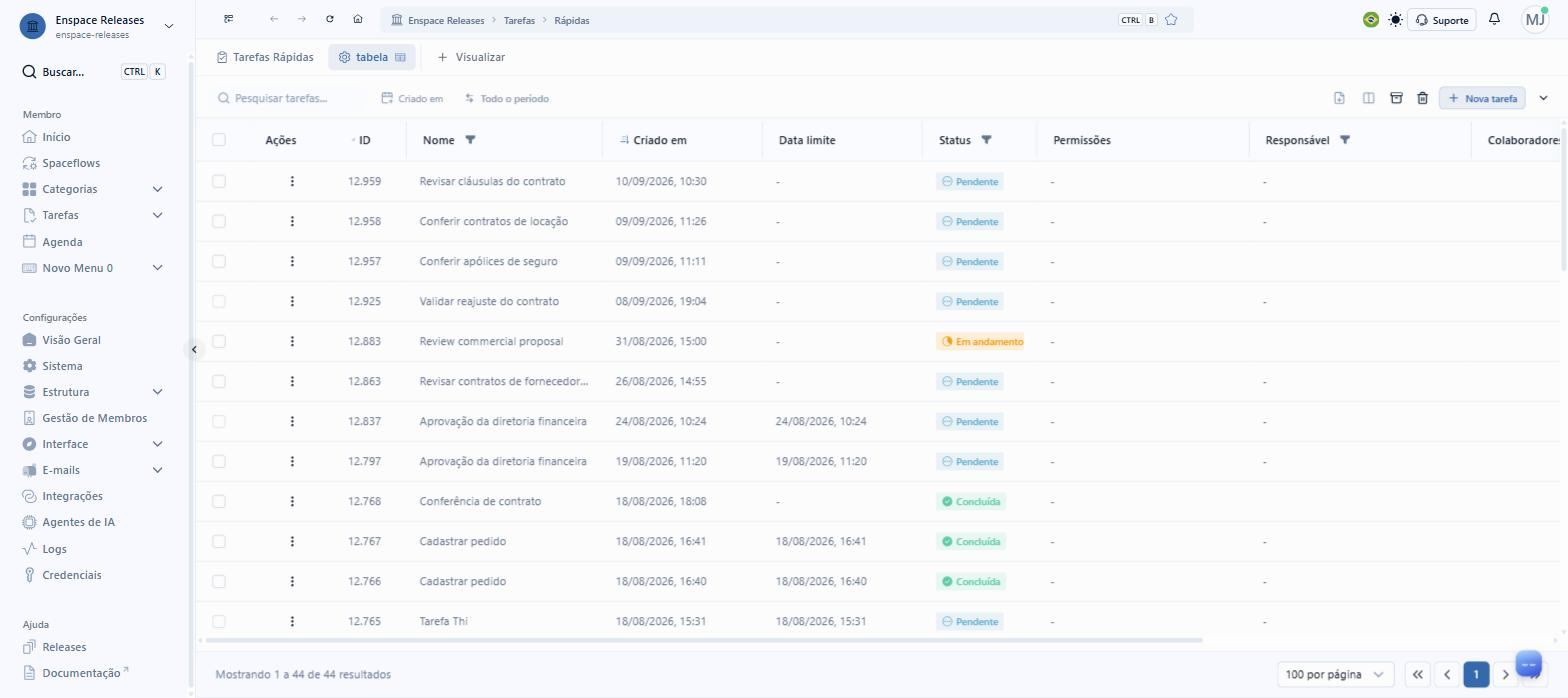
Task: Open Suporte button
Action: tap(1442, 19)
